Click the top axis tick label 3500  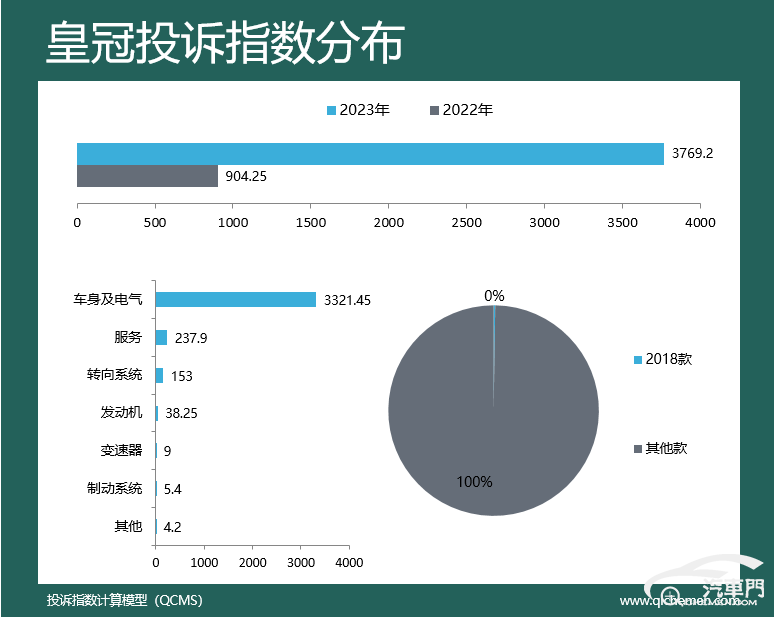622,223
